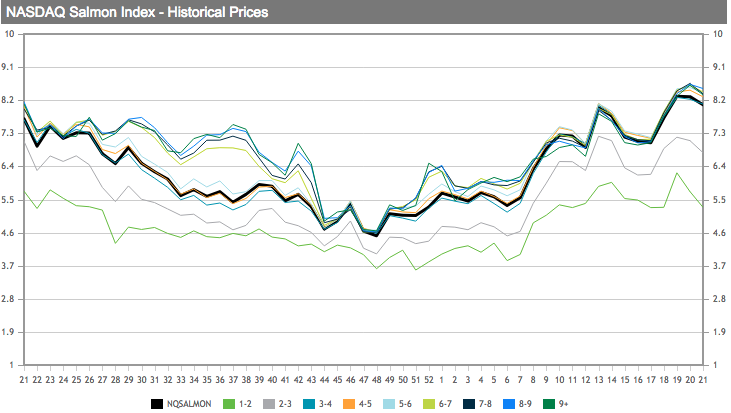Click the bright blue 8-9 legend swatch
This screenshot has width=731, height=413.
509,404
